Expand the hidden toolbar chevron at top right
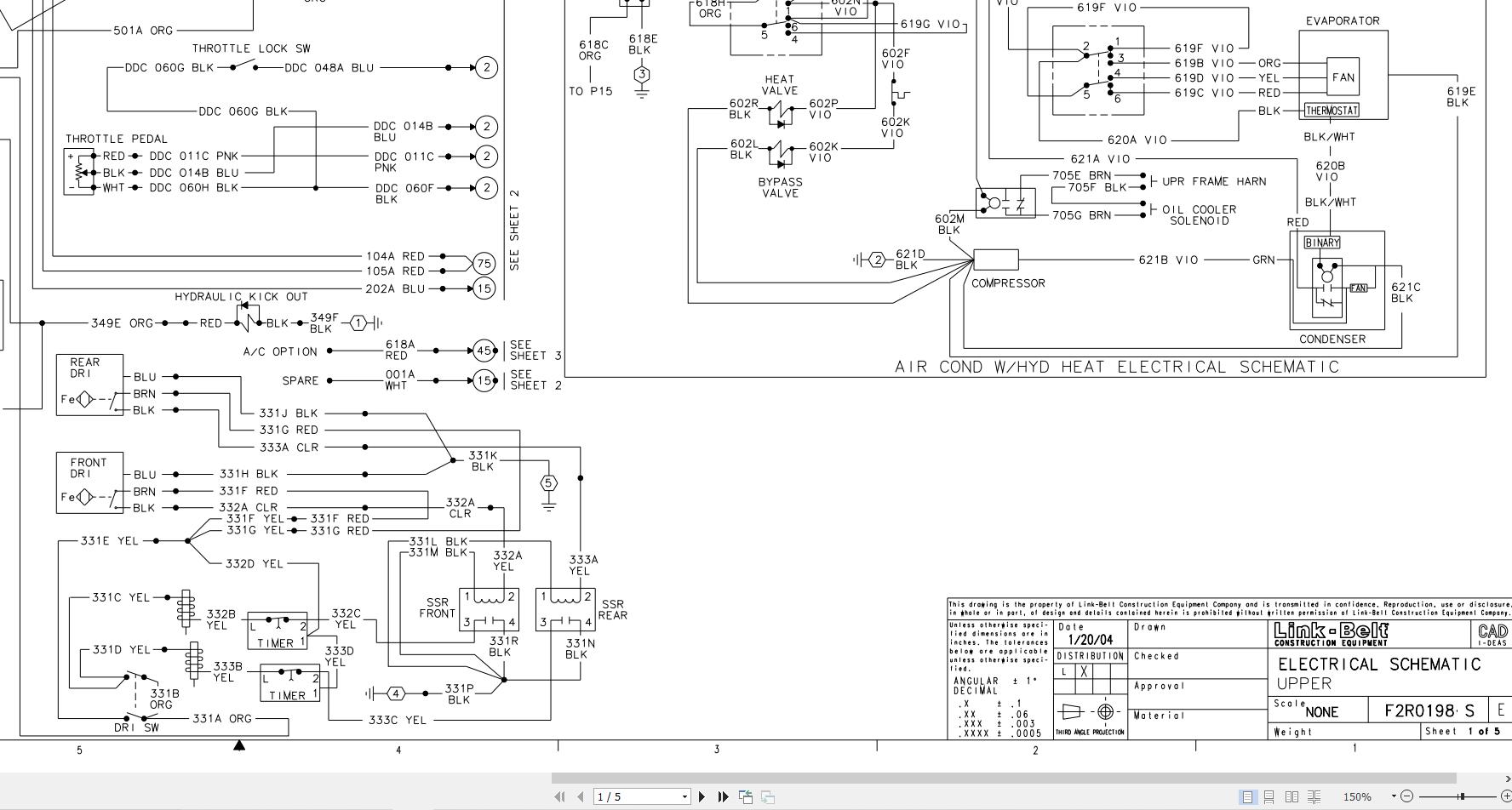This screenshot has height=810, width=1512. tap(1507, 778)
